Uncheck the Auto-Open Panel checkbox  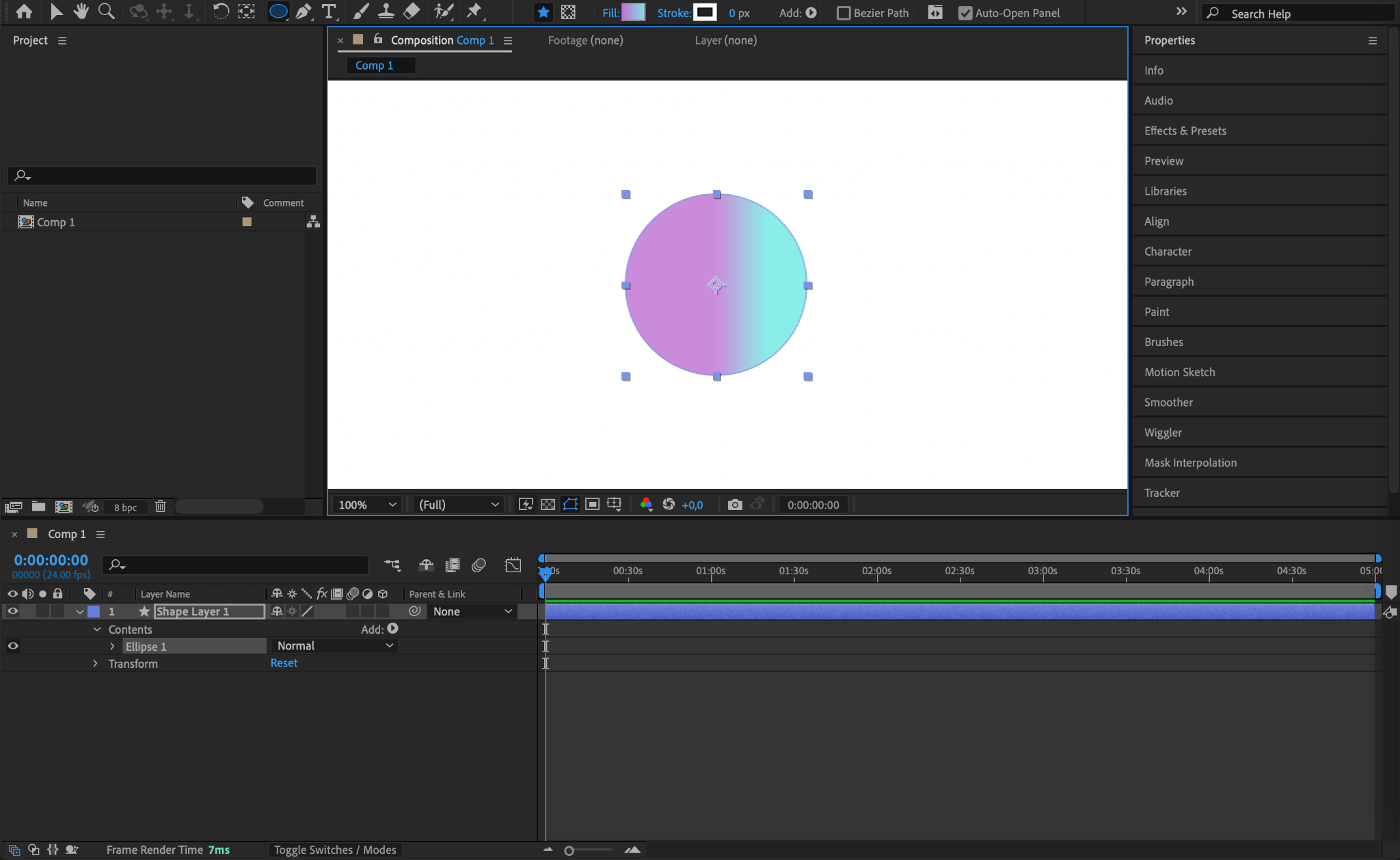pyautogui.click(x=965, y=13)
